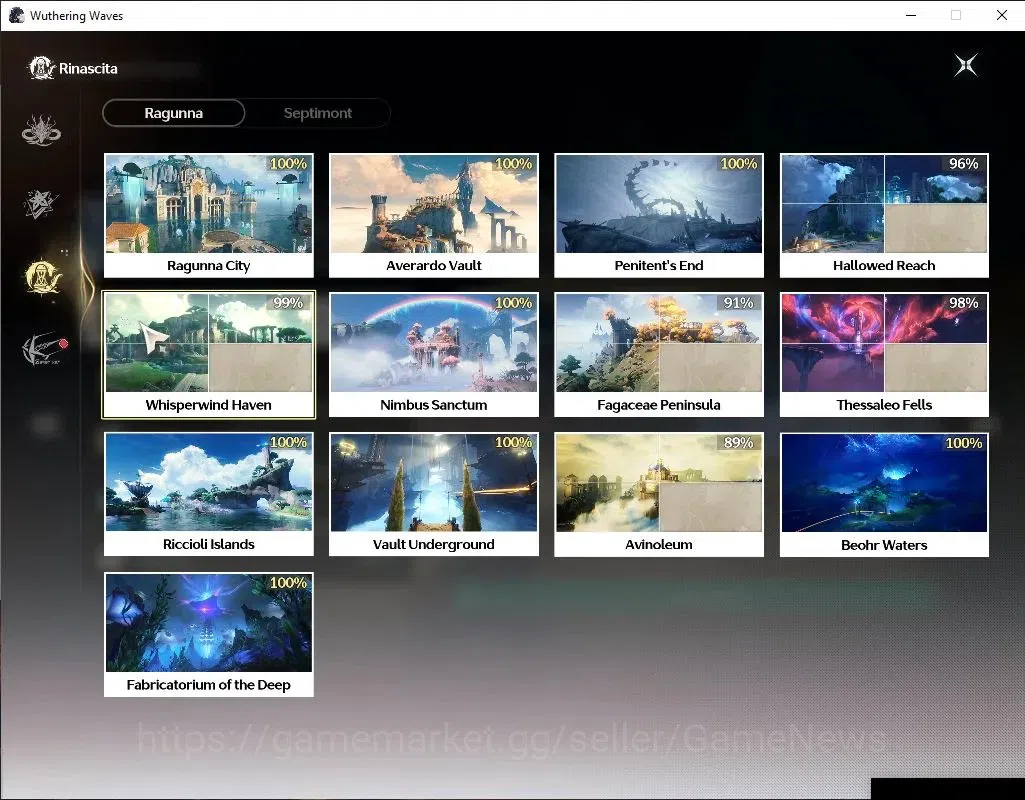Open the Fagaceae Peninsula area card
The height and width of the screenshot is (800, 1025).
[659, 355]
